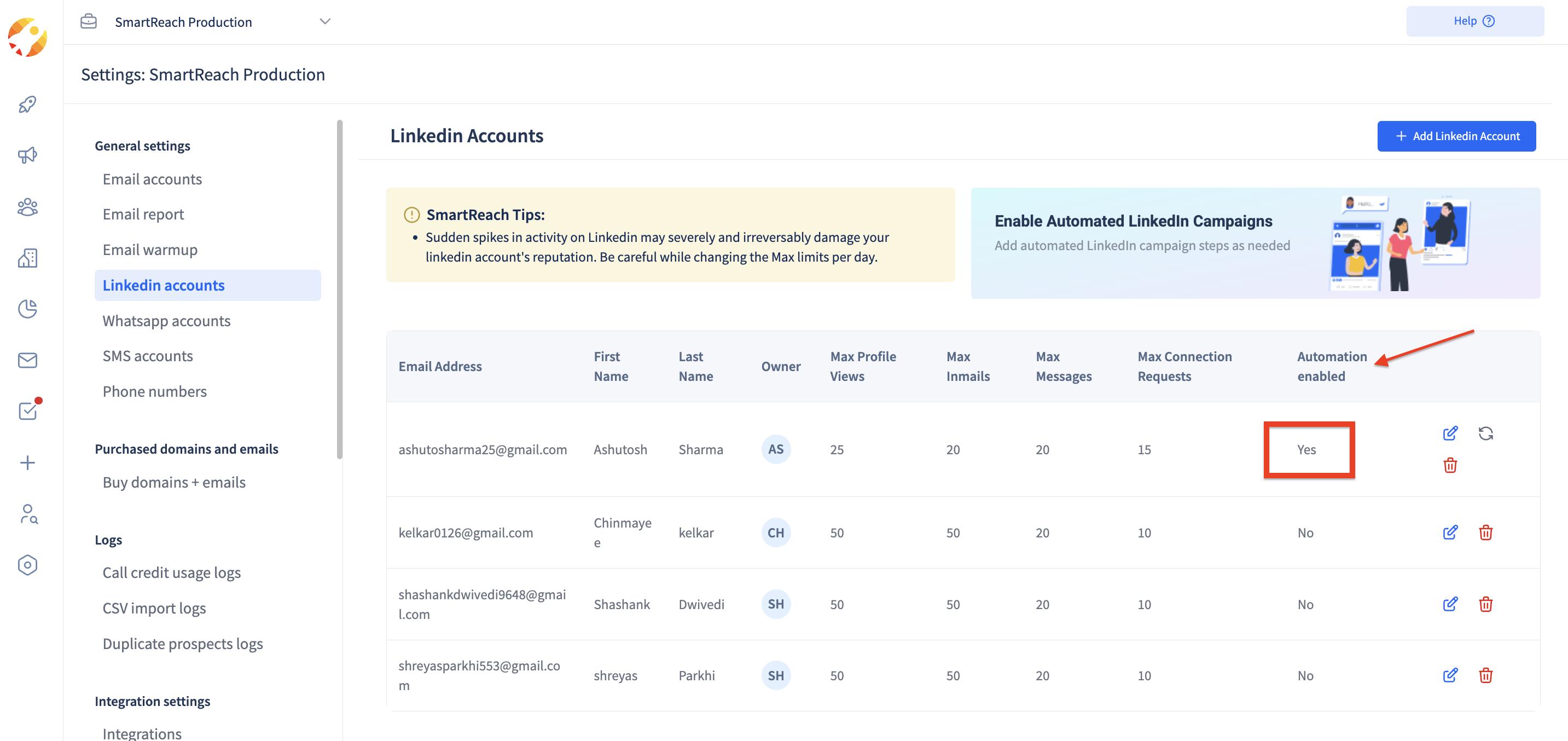This screenshot has height=741, width=1568.
Task: Select Email accounts in settings menu
Action: pyautogui.click(x=152, y=179)
